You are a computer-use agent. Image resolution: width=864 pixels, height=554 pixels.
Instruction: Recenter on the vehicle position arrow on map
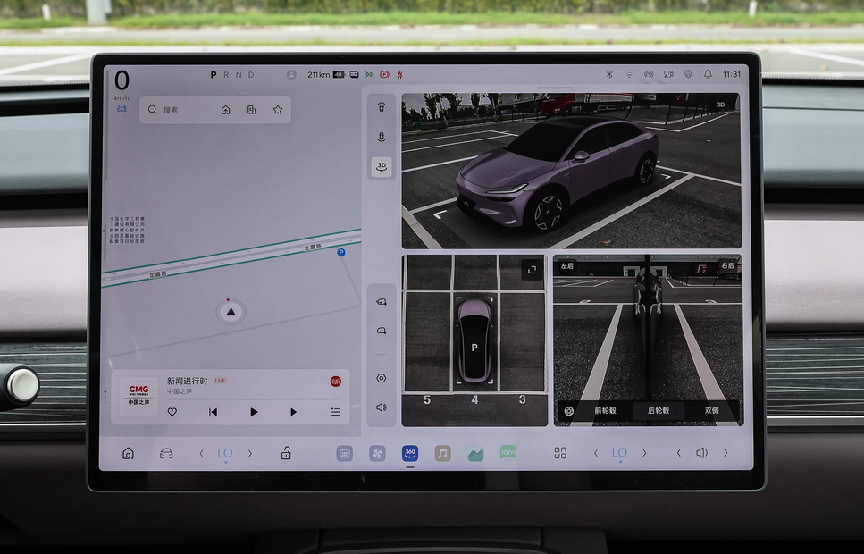(230, 311)
